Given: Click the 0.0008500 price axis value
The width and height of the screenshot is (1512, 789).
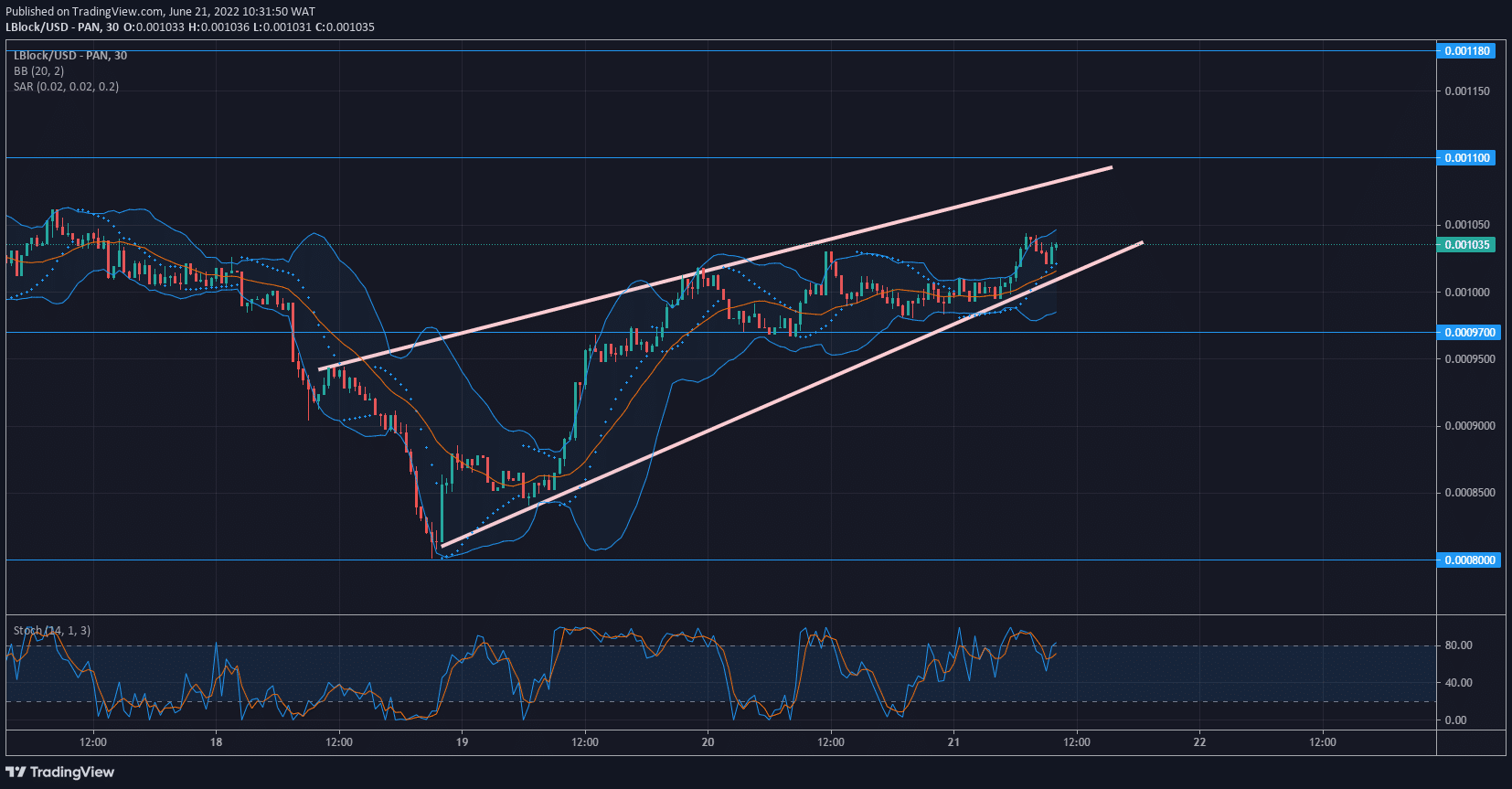Looking at the screenshot, I should tap(1470, 493).
